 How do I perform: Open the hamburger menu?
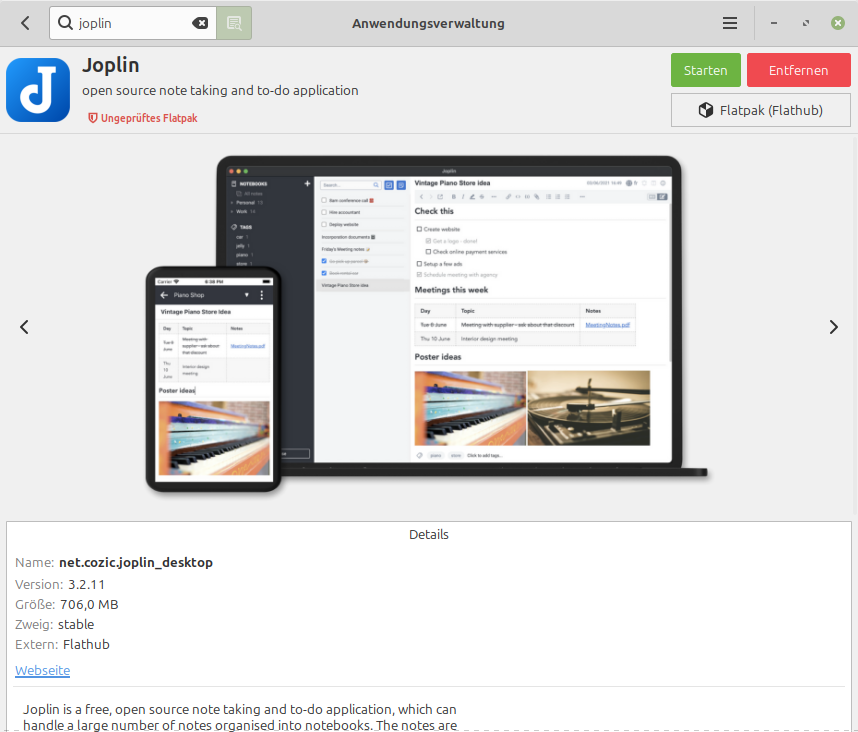[x=729, y=23]
